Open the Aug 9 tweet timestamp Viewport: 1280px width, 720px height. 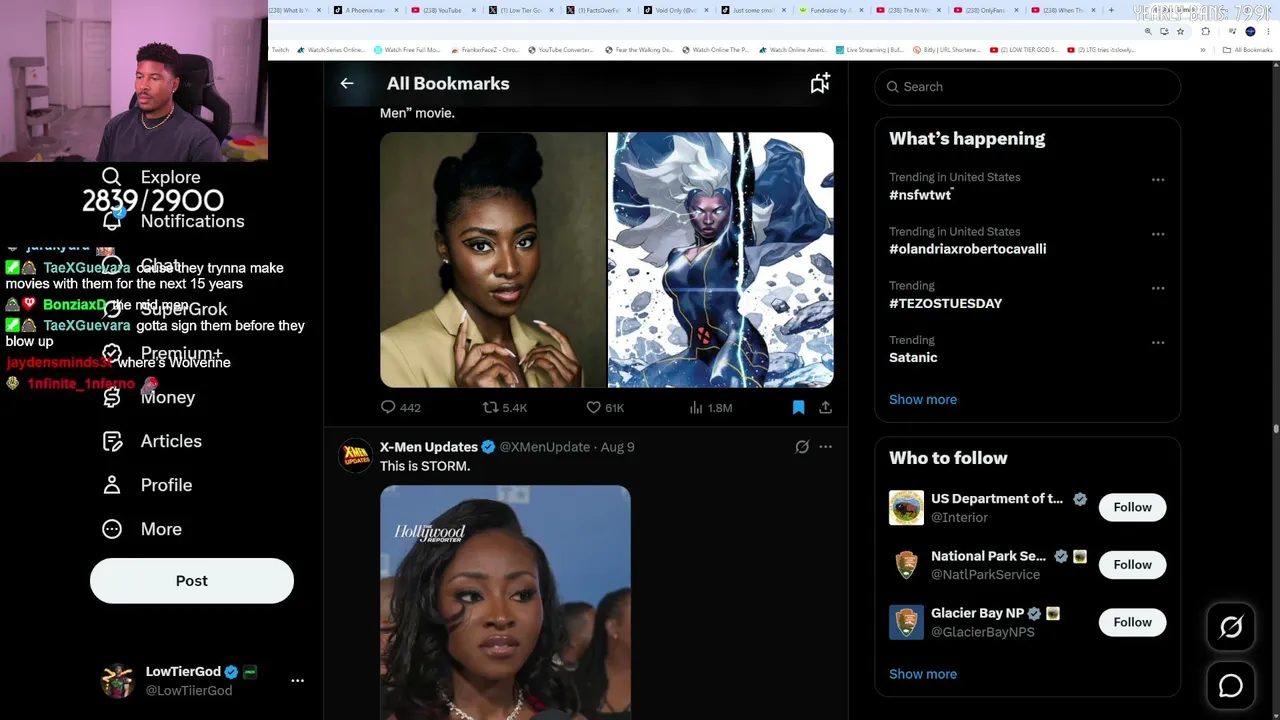(617, 447)
